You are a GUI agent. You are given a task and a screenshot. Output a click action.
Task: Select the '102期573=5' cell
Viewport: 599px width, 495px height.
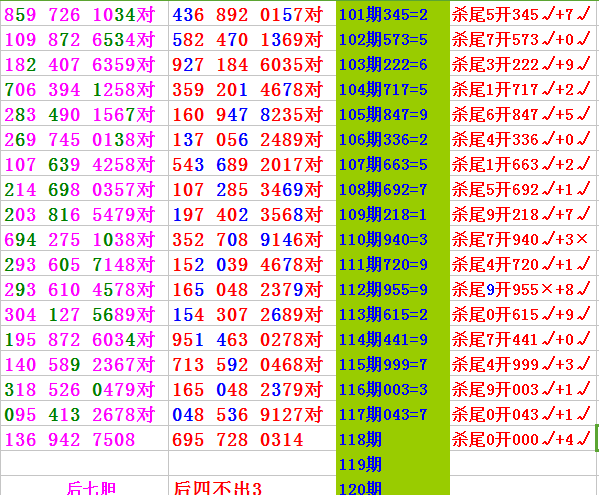(x=393, y=39)
